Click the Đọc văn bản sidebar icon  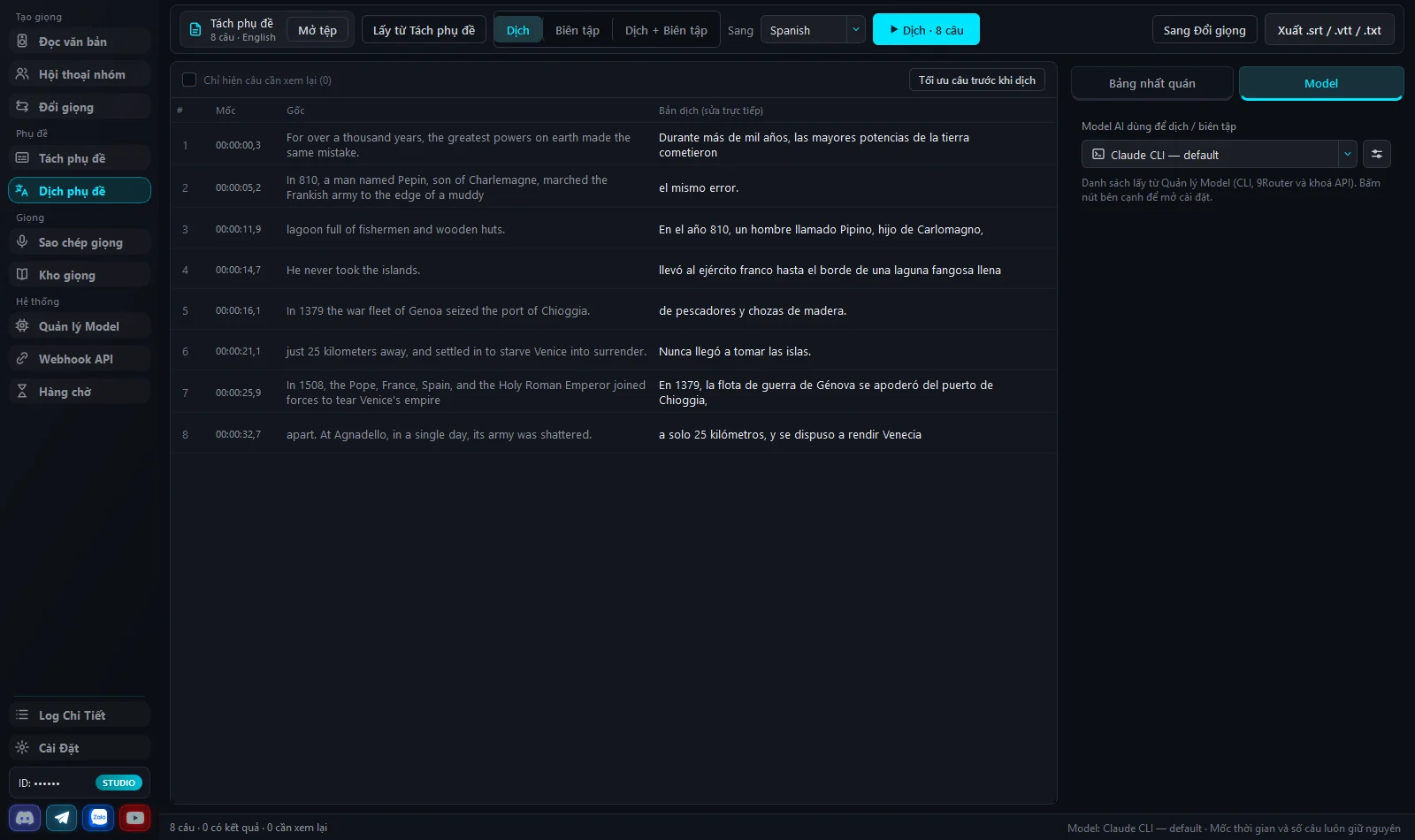[22, 41]
